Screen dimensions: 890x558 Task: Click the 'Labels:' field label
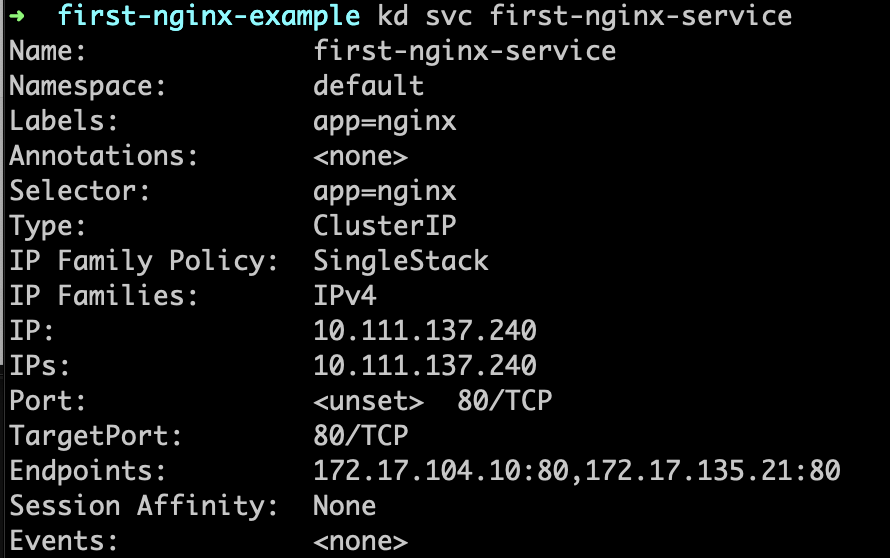click(64, 121)
